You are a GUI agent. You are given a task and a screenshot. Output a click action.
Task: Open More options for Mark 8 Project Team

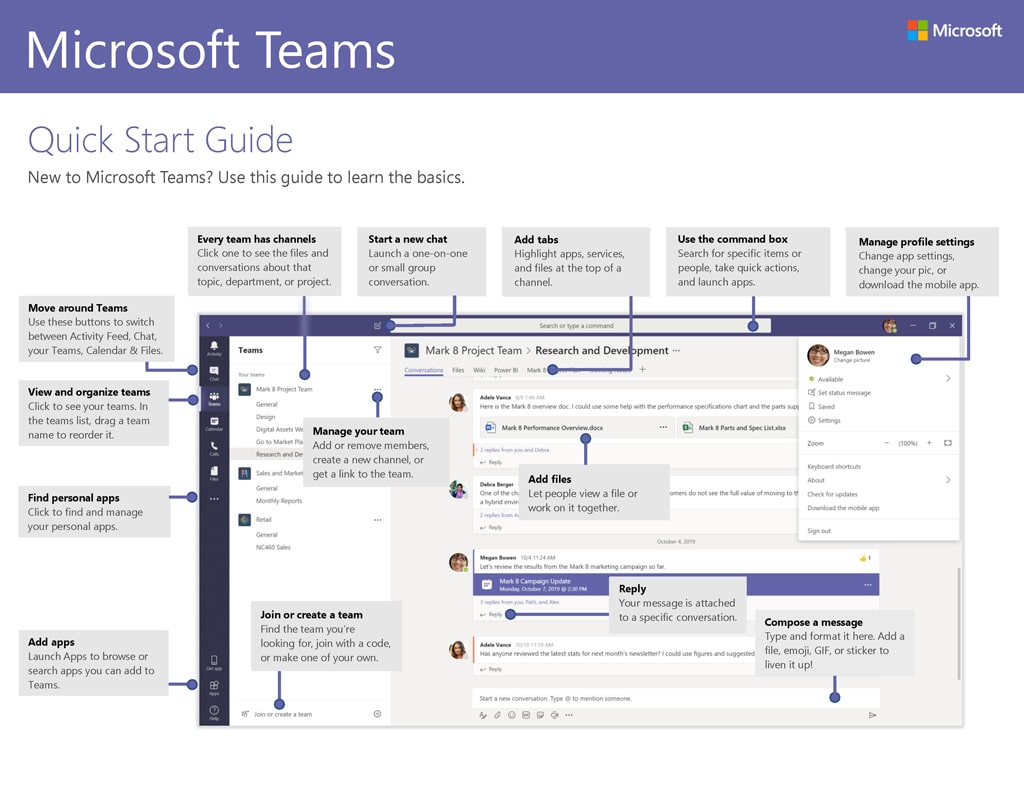tap(378, 387)
